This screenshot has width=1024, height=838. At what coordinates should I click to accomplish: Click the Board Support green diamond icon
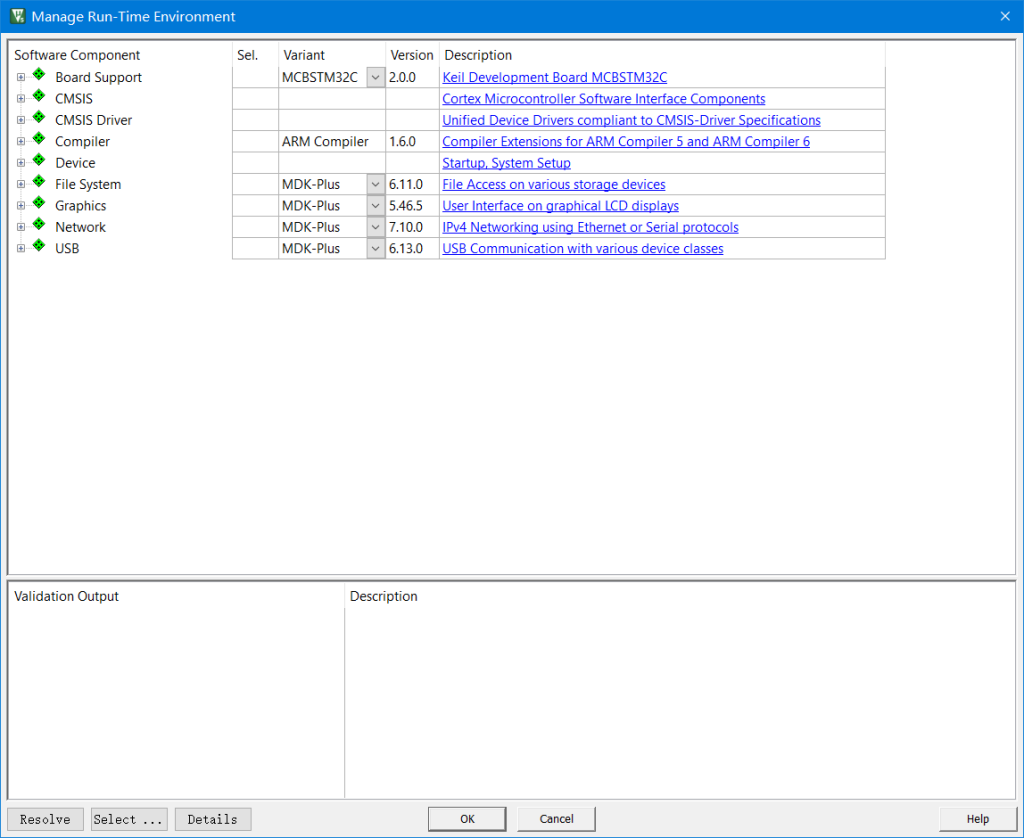(39, 74)
